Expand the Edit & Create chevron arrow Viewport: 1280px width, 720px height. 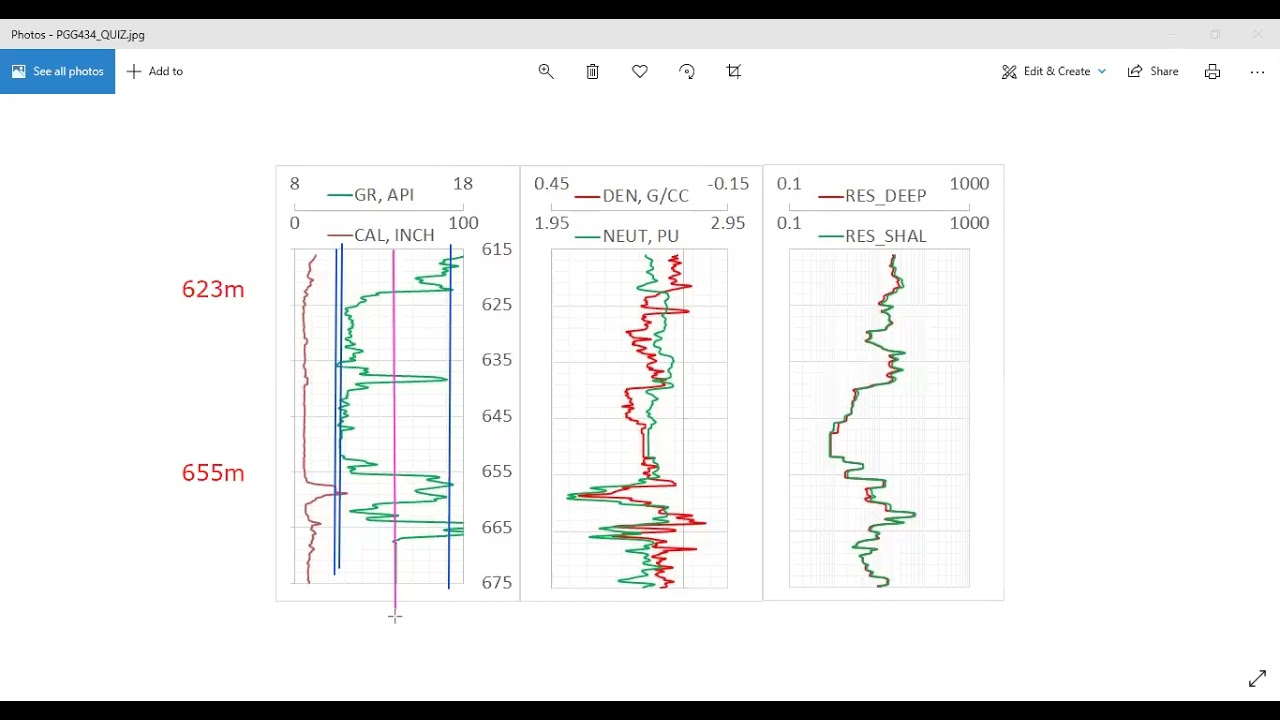pyautogui.click(x=1102, y=71)
